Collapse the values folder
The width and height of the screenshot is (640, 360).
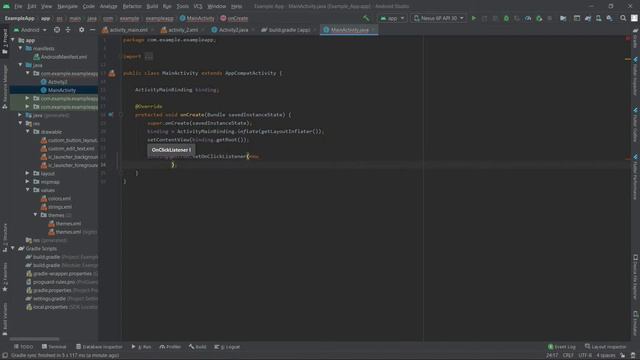[28, 190]
